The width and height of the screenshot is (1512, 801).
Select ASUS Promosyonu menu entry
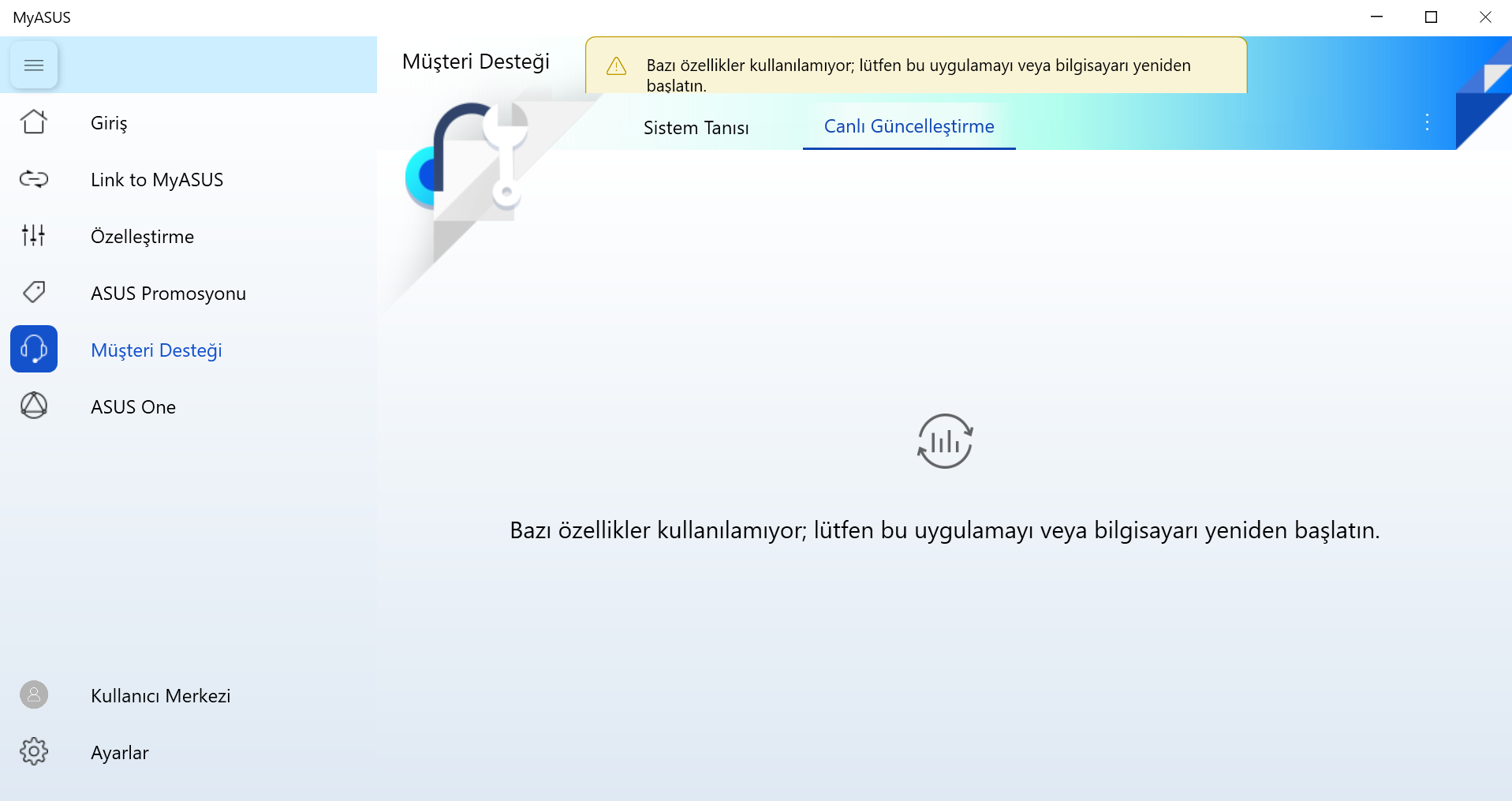[x=168, y=294]
